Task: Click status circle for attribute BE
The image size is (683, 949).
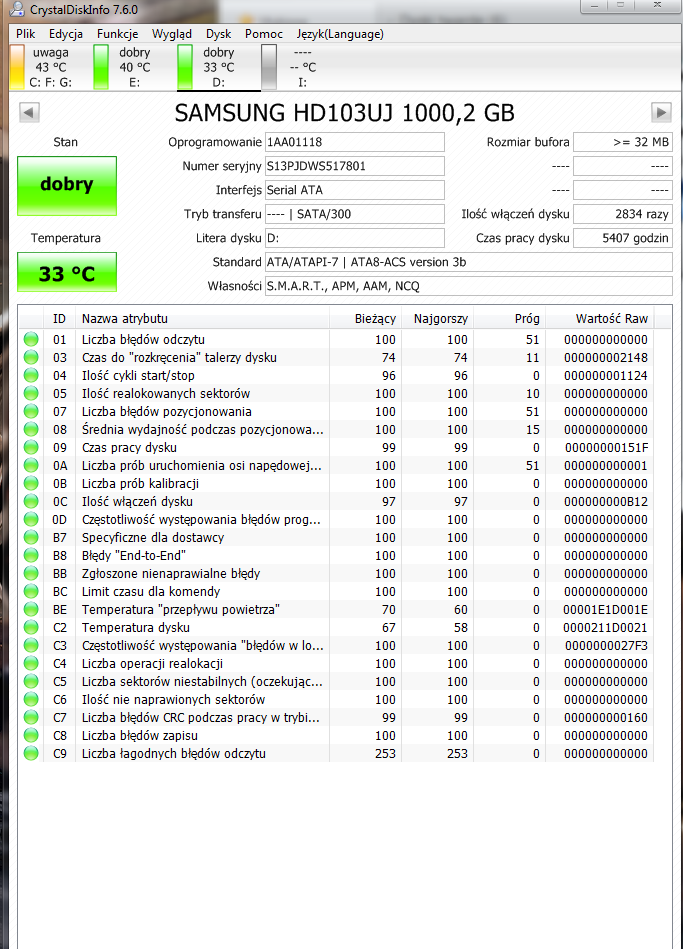Action: click(x=31, y=609)
